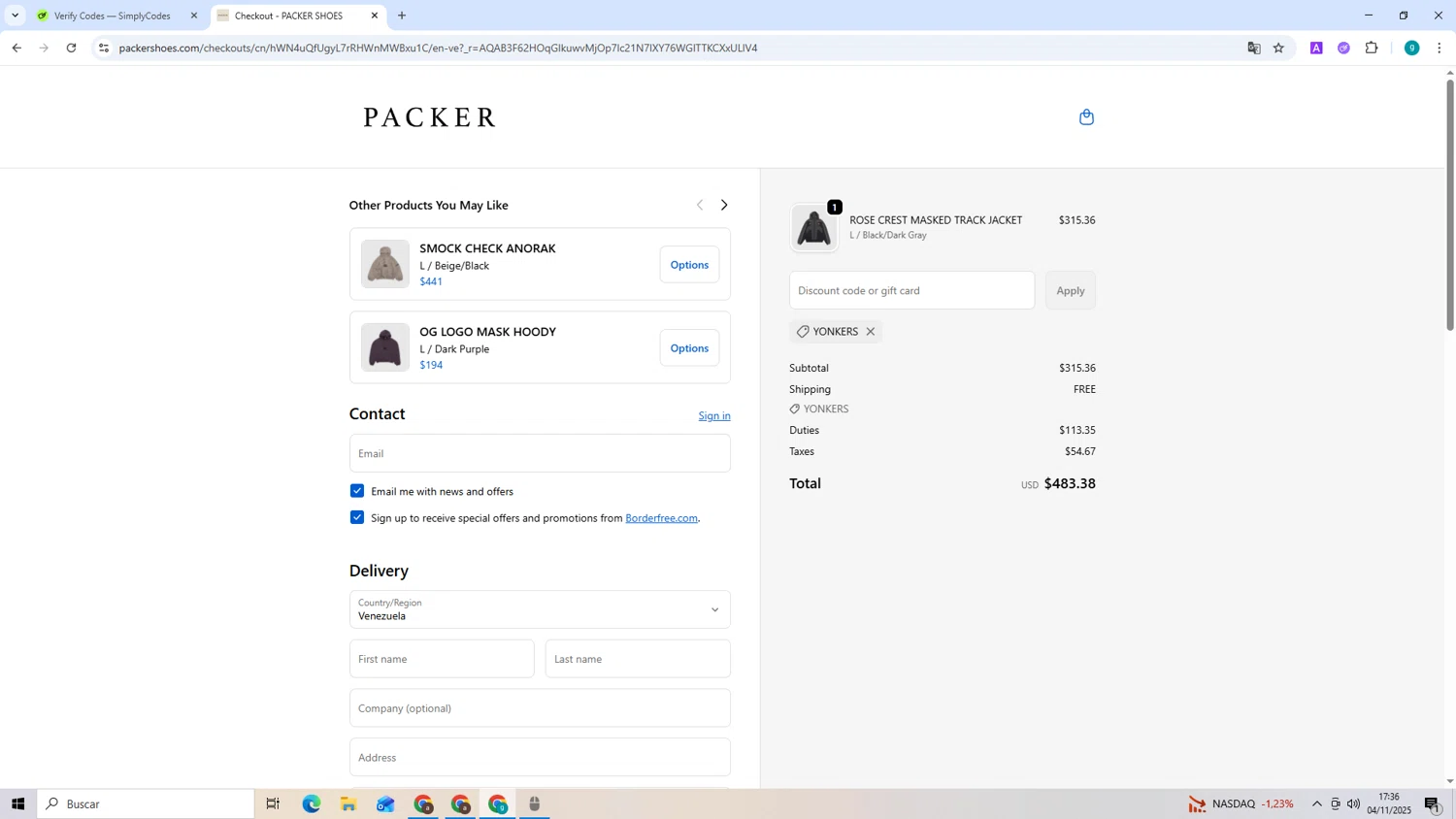
Task: Remove the YONKERS discount code
Action: point(871,332)
